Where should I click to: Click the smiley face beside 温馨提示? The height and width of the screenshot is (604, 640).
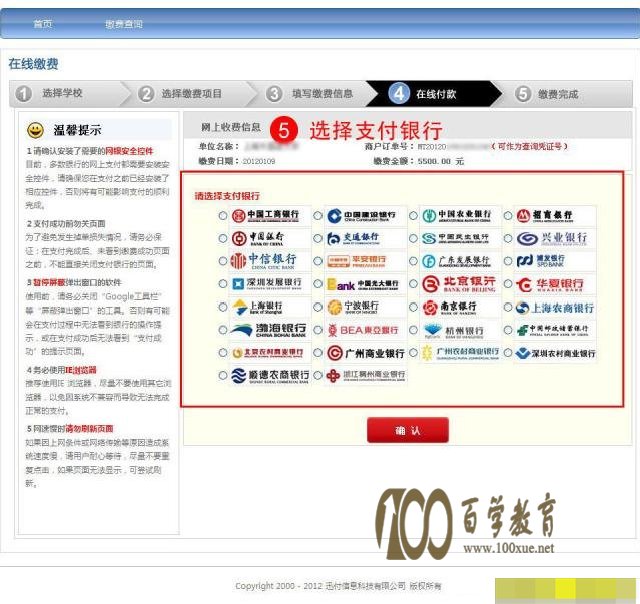pos(36,130)
